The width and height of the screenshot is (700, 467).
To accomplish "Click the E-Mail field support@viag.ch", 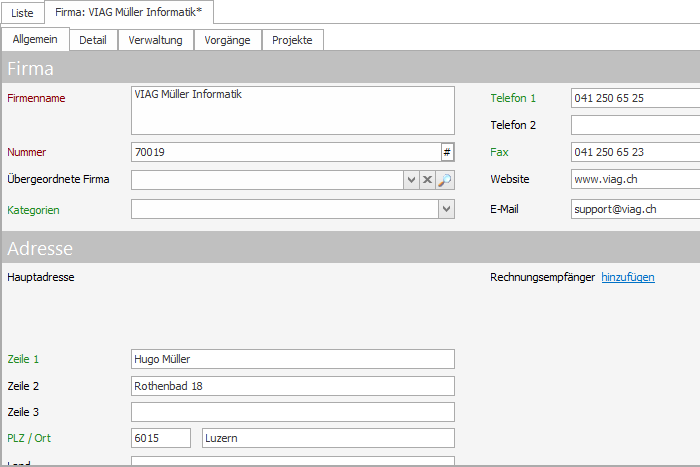I will [635, 209].
